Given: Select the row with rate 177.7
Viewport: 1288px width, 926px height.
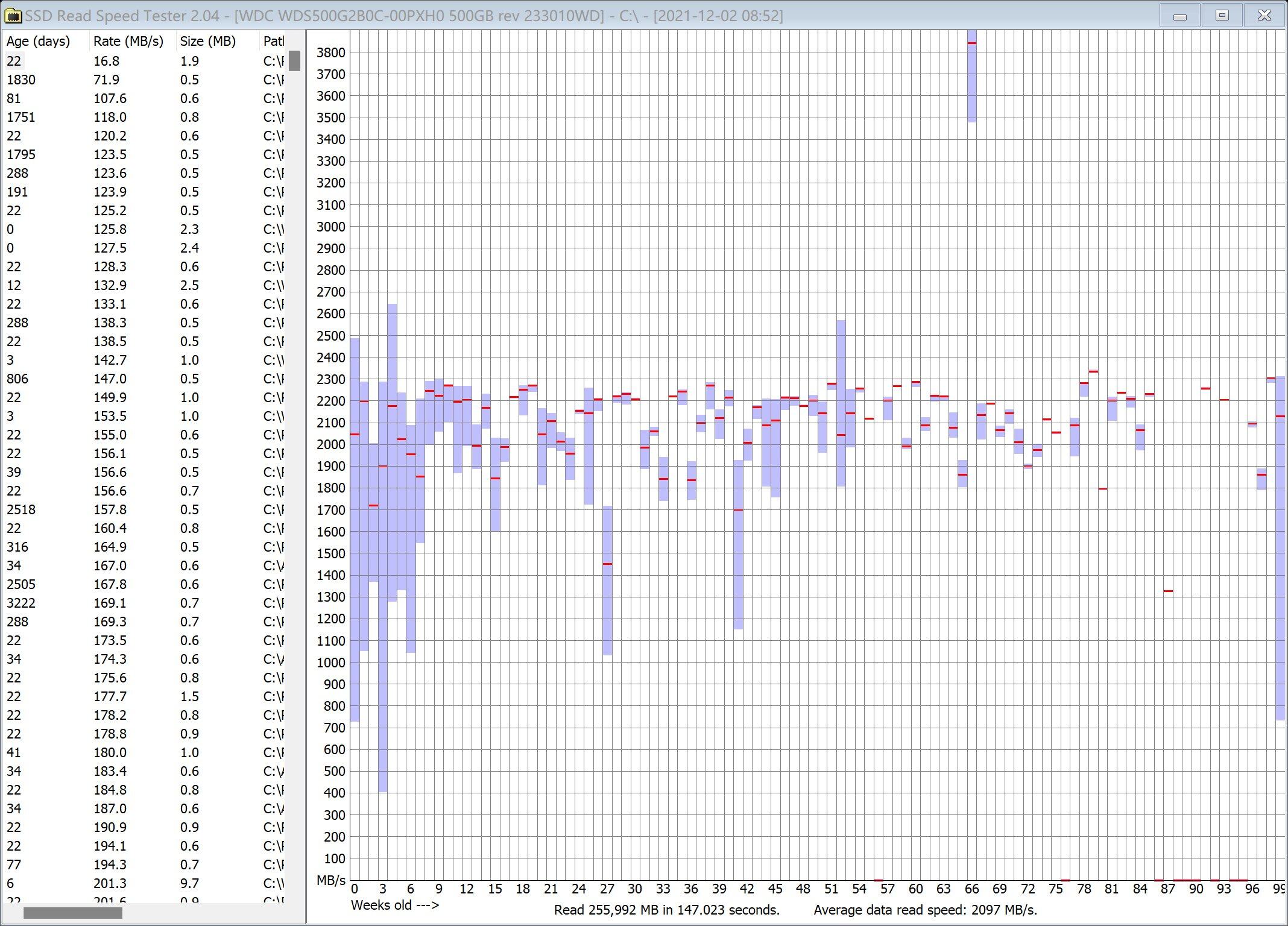Looking at the screenshot, I should (144, 696).
